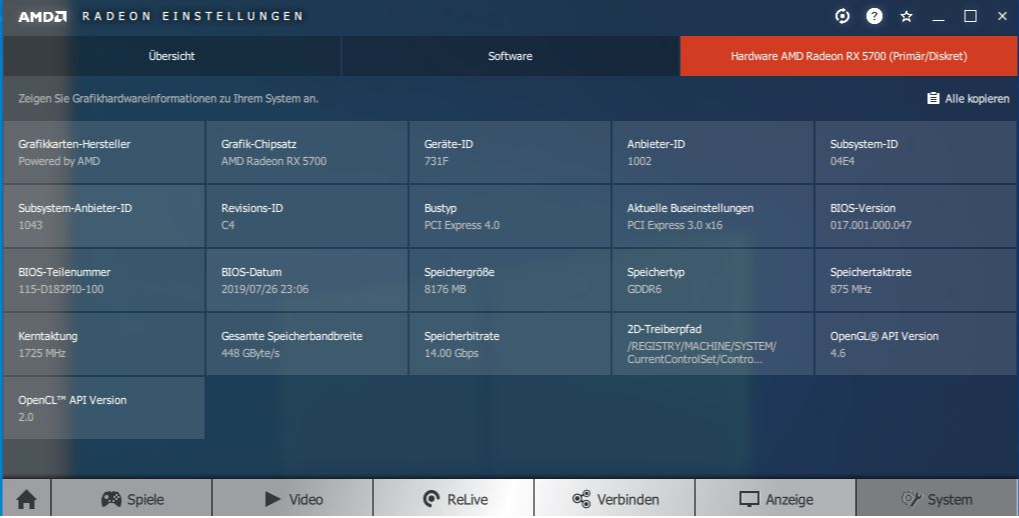Screen dimensions: 1019x518
Task: Click the Speicherbitrate value 14.00 Gbps
Action: pyautogui.click(x=451, y=353)
